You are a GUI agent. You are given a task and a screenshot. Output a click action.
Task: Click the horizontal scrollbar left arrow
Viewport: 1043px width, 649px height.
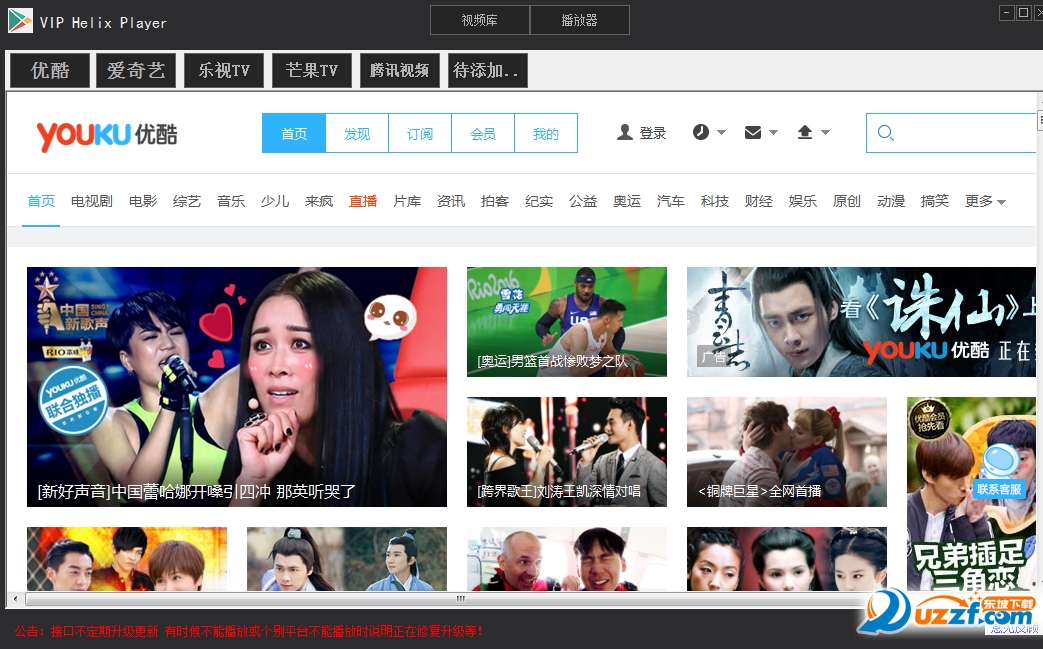(16, 599)
